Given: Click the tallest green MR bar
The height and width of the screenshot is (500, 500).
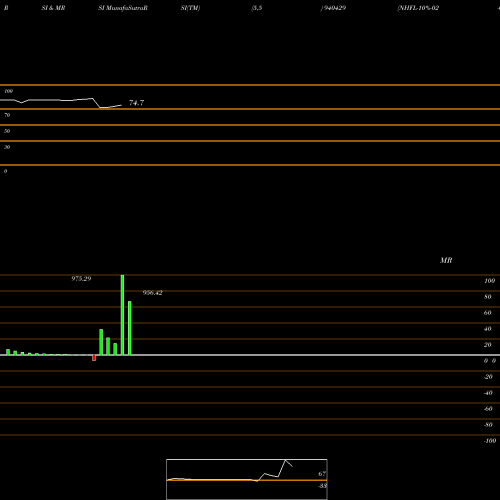Looking at the screenshot, I should [122, 315].
